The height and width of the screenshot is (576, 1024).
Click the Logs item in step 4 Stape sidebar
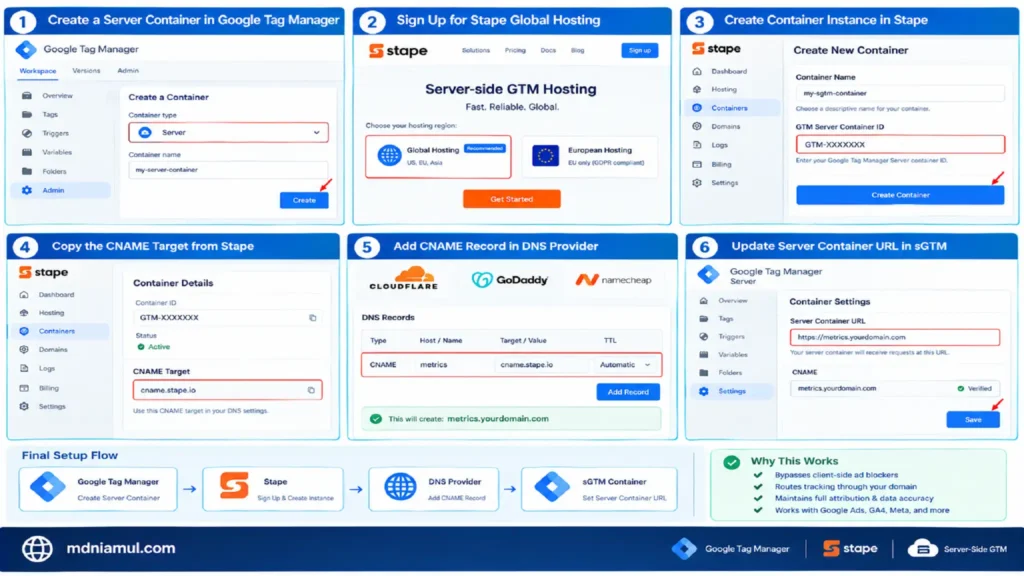click(47, 368)
